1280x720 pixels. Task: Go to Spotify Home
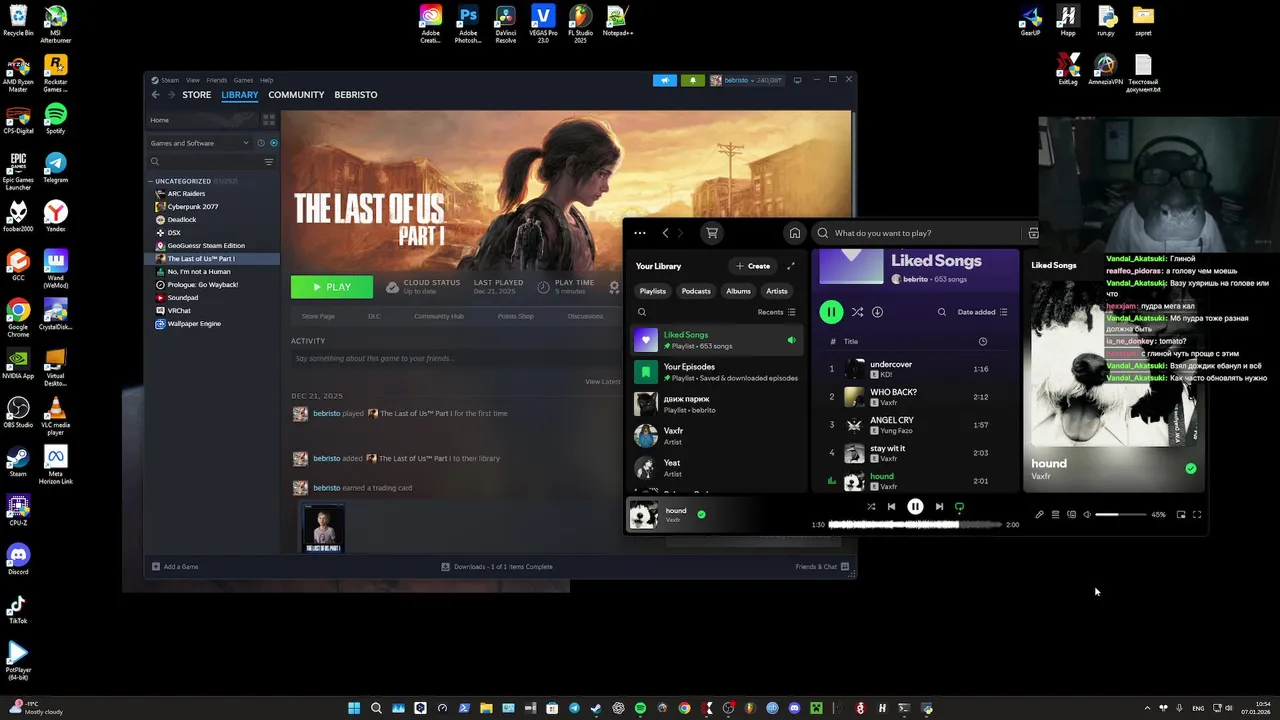click(795, 233)
